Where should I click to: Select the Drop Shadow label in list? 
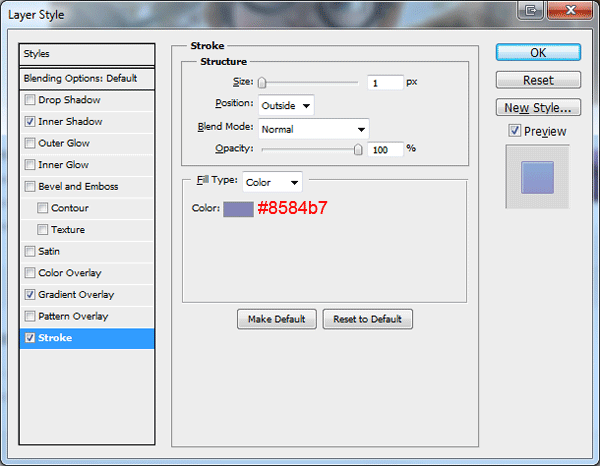click(69, 100)
